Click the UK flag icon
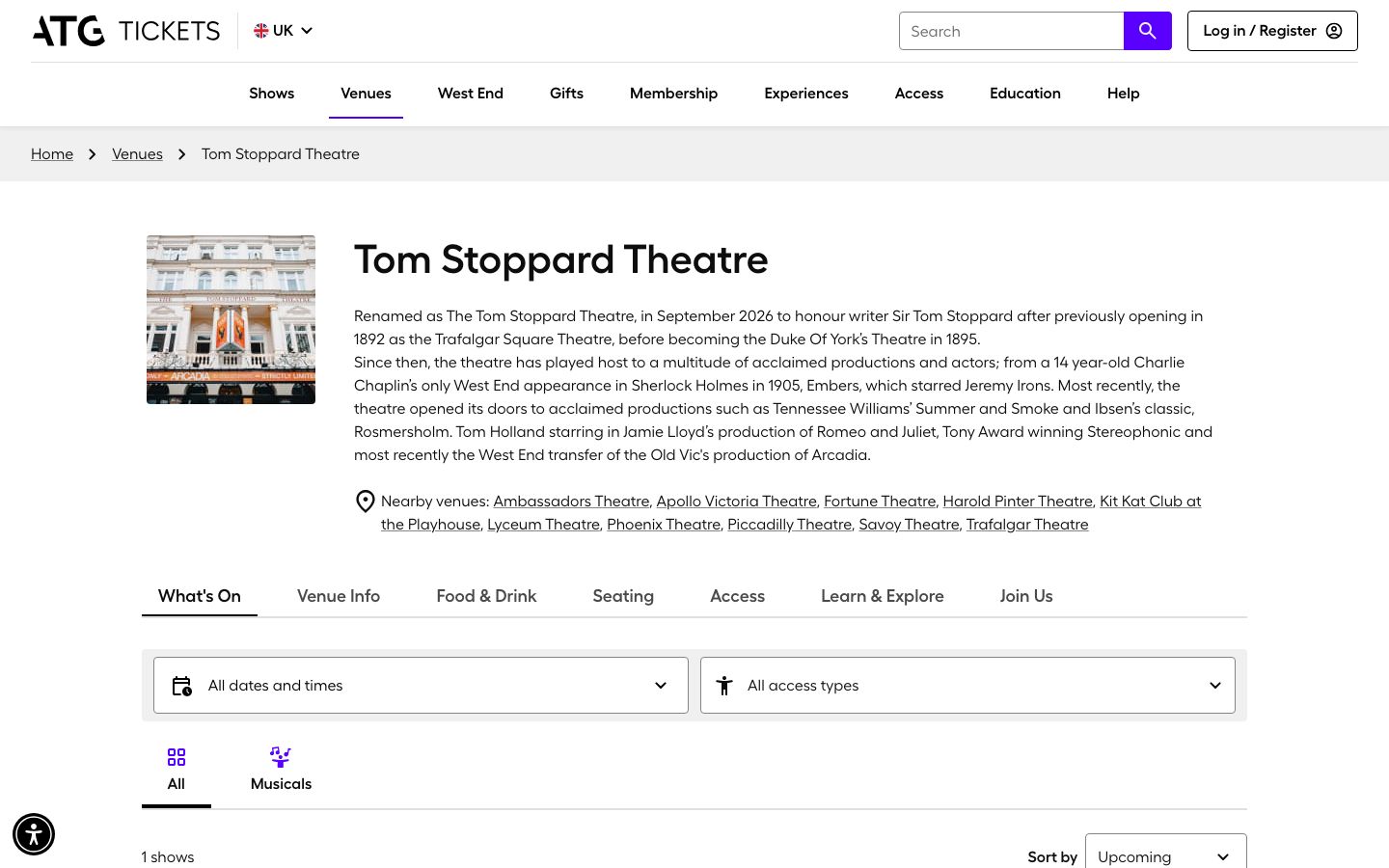 pyautogui.click(x=261, y=31)
